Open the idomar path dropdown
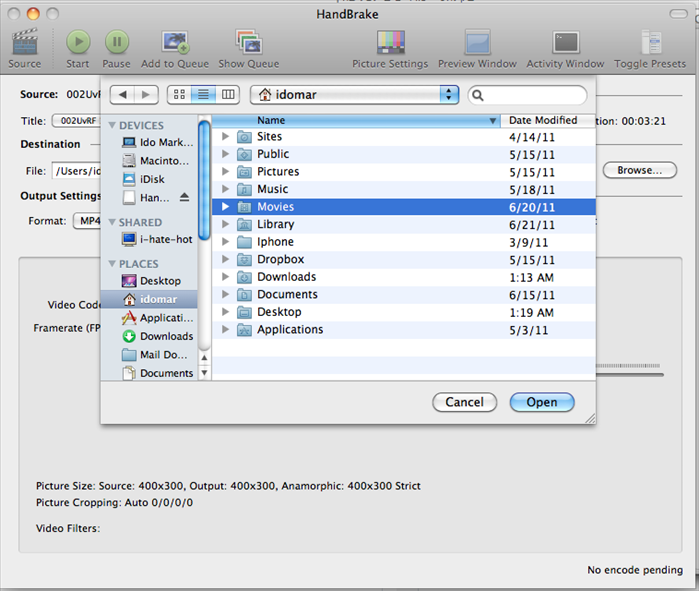The height and width of the screenshot is (591, 699). click(x=354, y=94)
